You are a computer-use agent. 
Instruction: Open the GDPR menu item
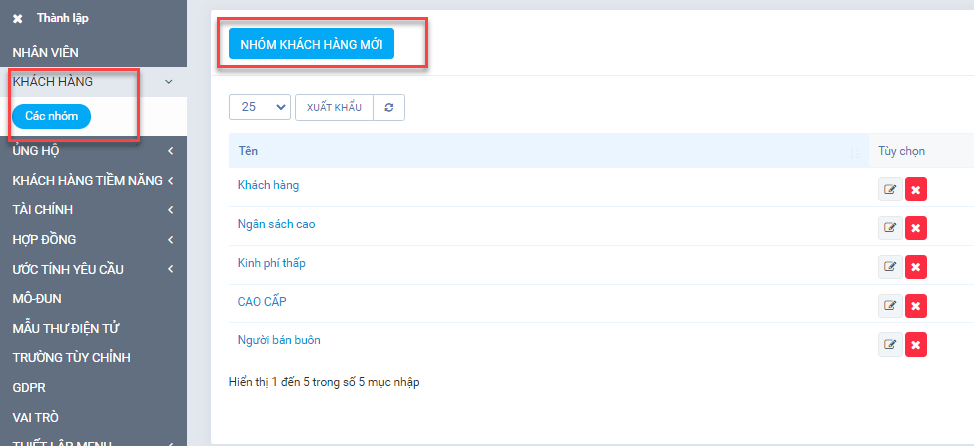click(30, 387)
